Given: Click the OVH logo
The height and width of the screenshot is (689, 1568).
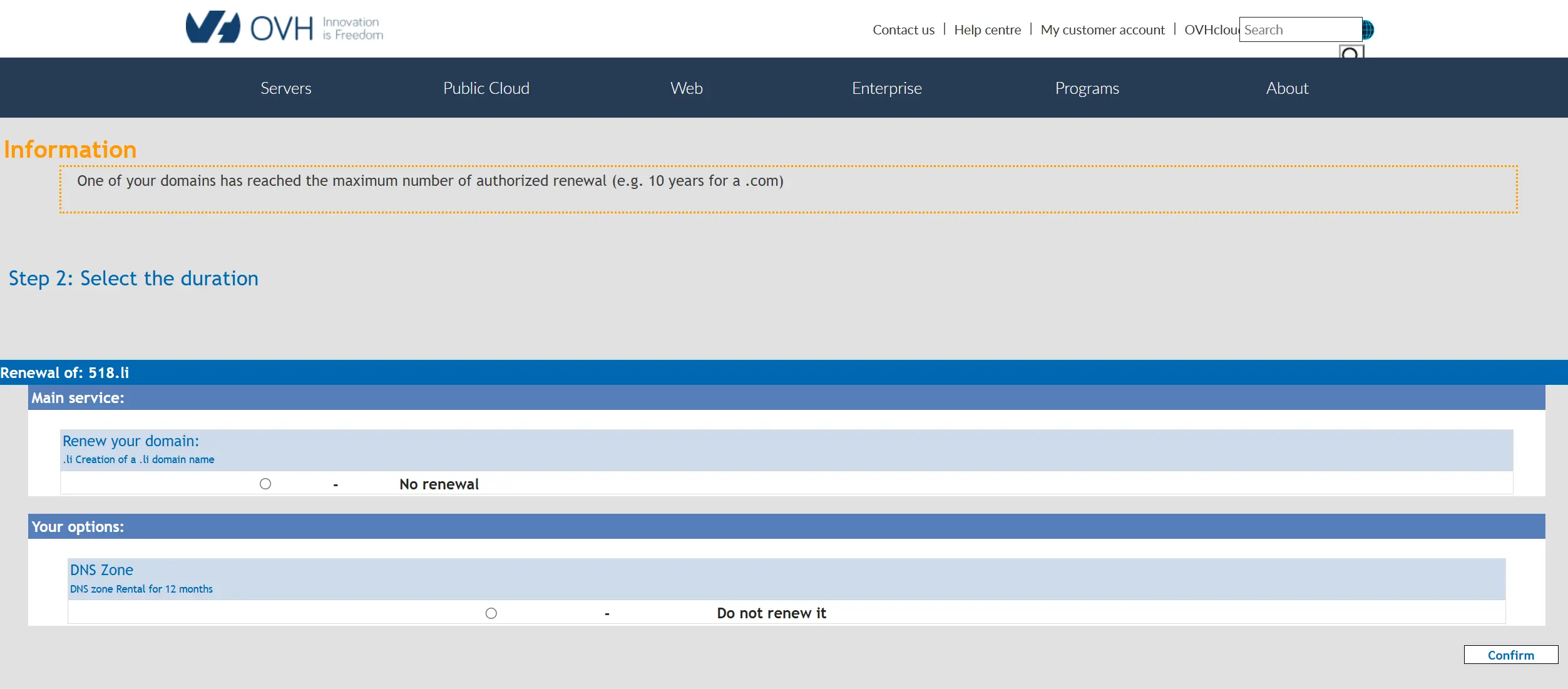Looking at the screenshot, I should click(x=284, y=28).
